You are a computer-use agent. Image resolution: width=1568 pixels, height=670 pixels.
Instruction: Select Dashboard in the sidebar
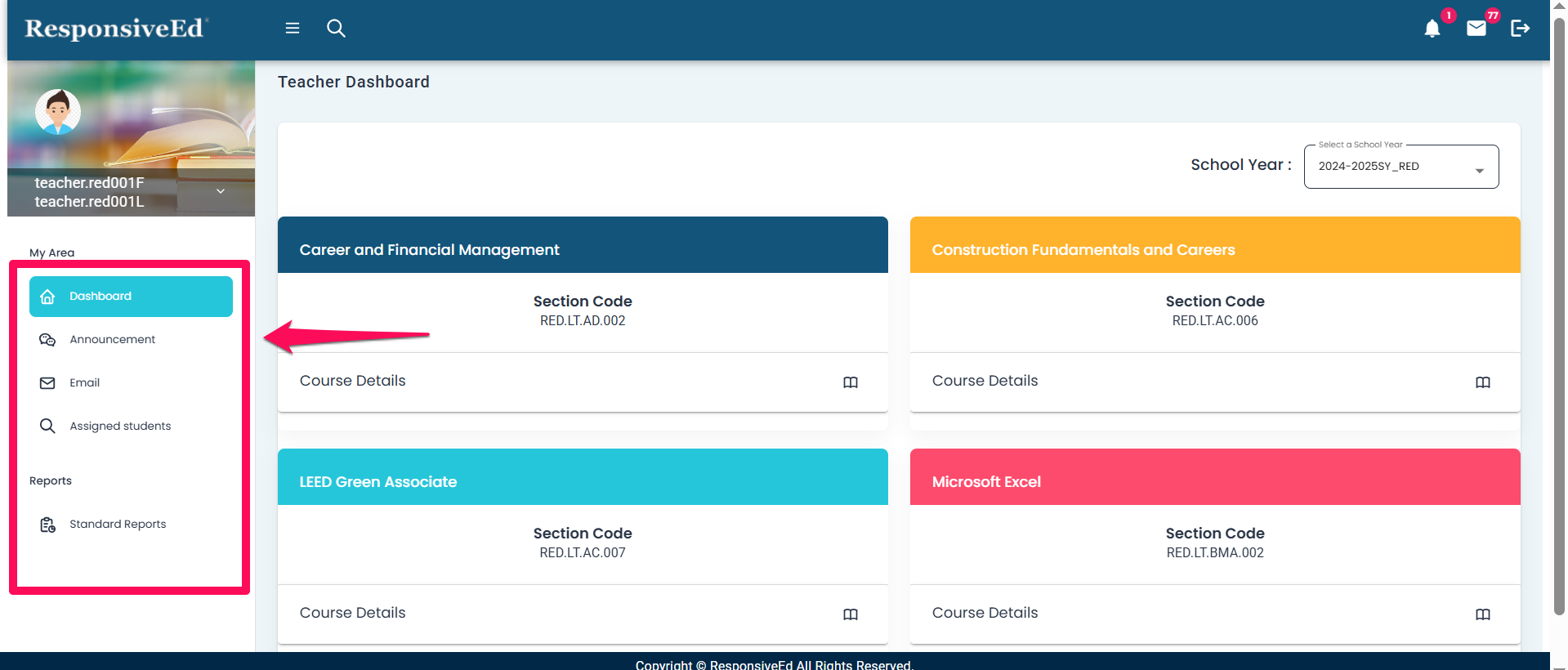(131, 297)
